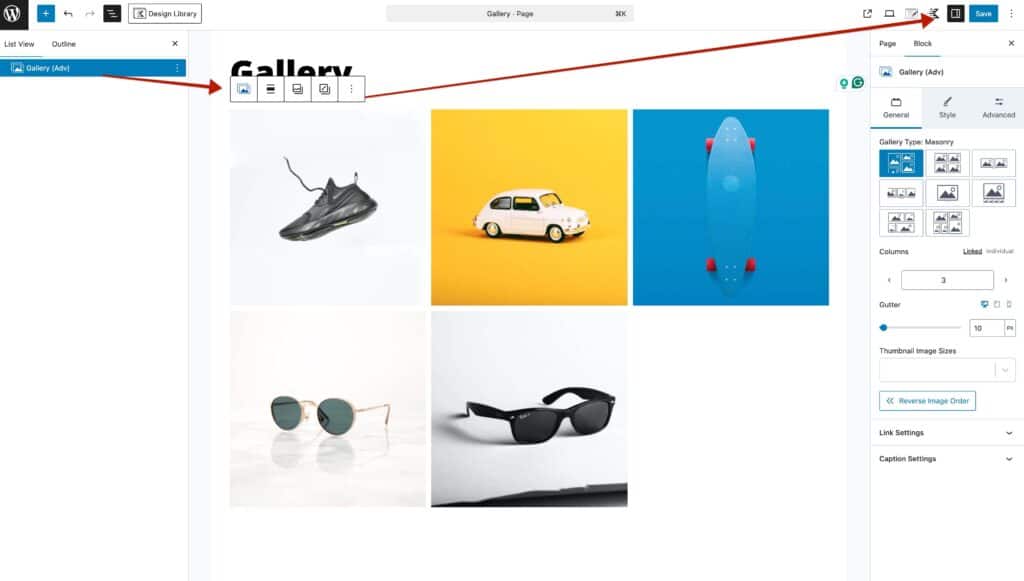Screen dimensions: 1024x581
Task: Click the Document Overview list icon
Action: (x=111, y=13)
